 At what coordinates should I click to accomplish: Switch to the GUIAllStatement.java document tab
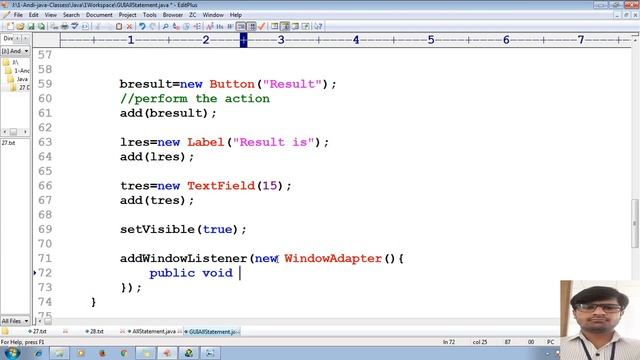pos(212,331)
